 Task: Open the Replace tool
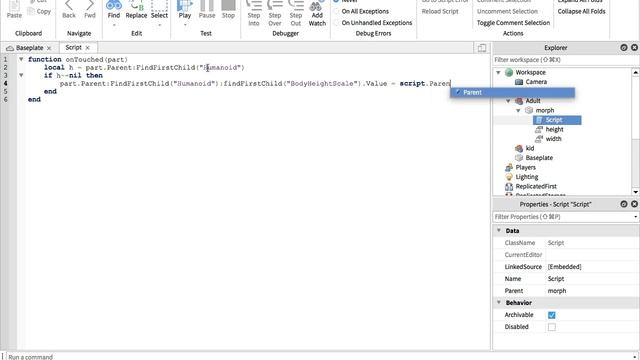136,9
